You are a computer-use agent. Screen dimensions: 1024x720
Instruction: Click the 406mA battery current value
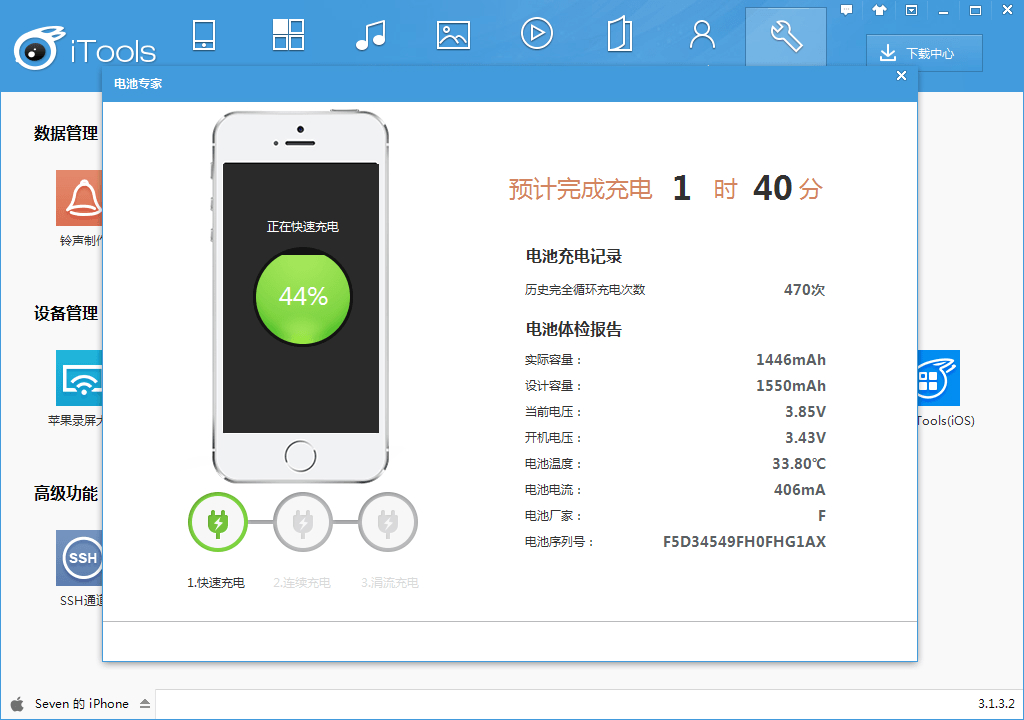(800, 490)
